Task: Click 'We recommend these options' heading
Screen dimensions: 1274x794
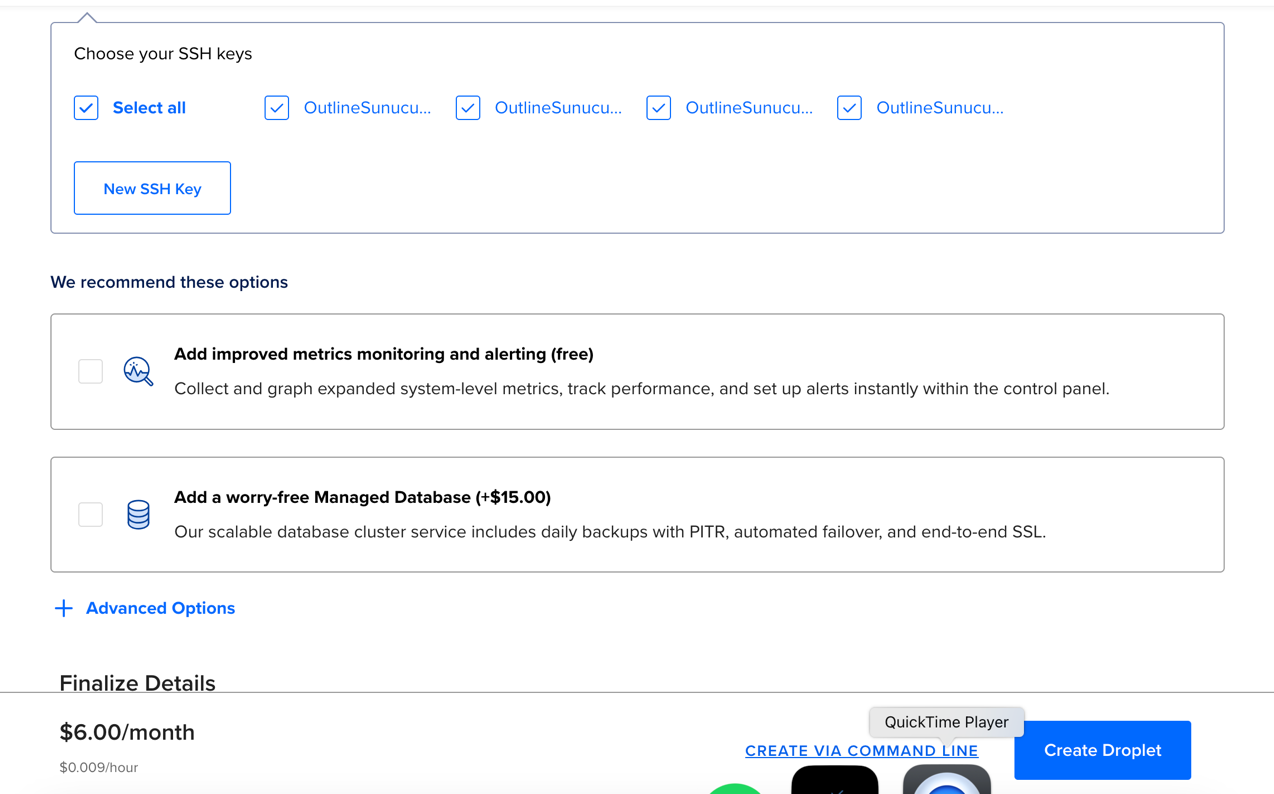Action: [169, 282]
